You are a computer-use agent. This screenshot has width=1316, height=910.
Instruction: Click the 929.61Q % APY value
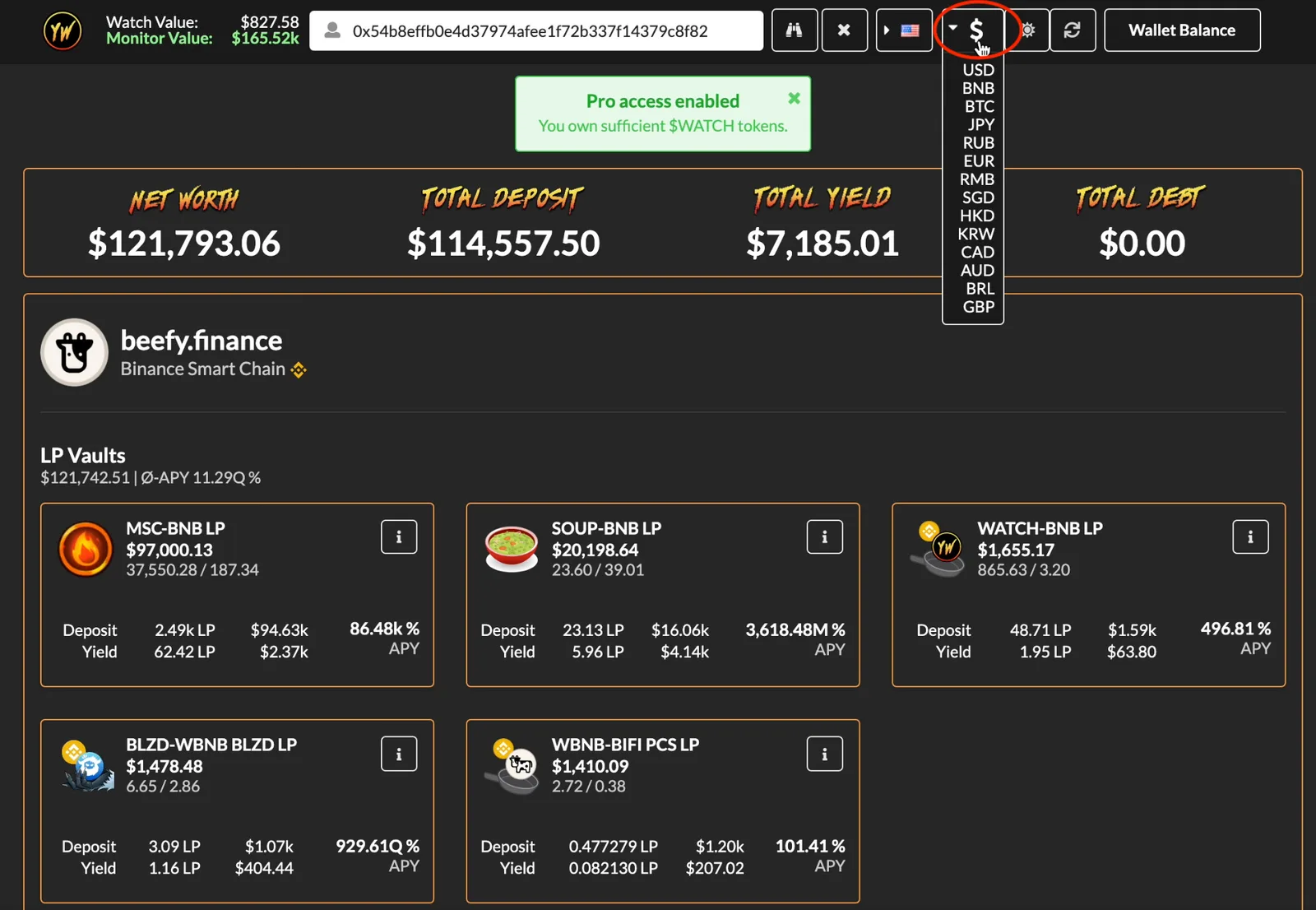378,846
